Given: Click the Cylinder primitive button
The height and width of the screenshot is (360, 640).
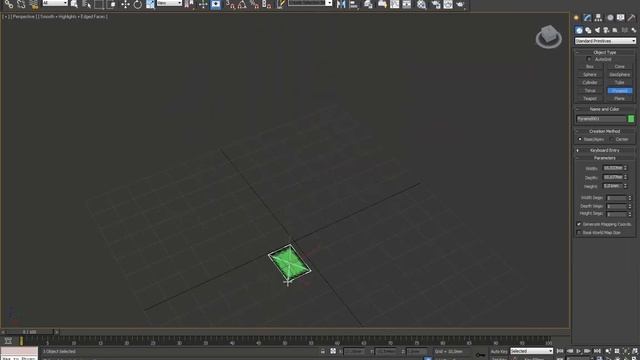Looking at the screenshot, I should click(589, 82).
